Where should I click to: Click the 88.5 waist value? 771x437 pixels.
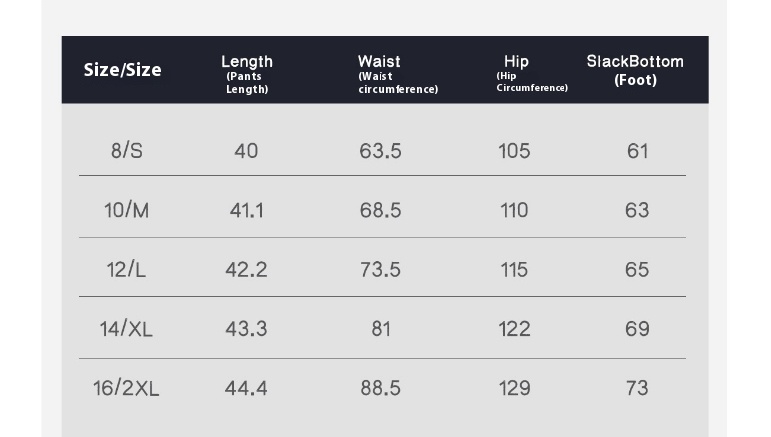pyautogui.click(x=381, y=388)
